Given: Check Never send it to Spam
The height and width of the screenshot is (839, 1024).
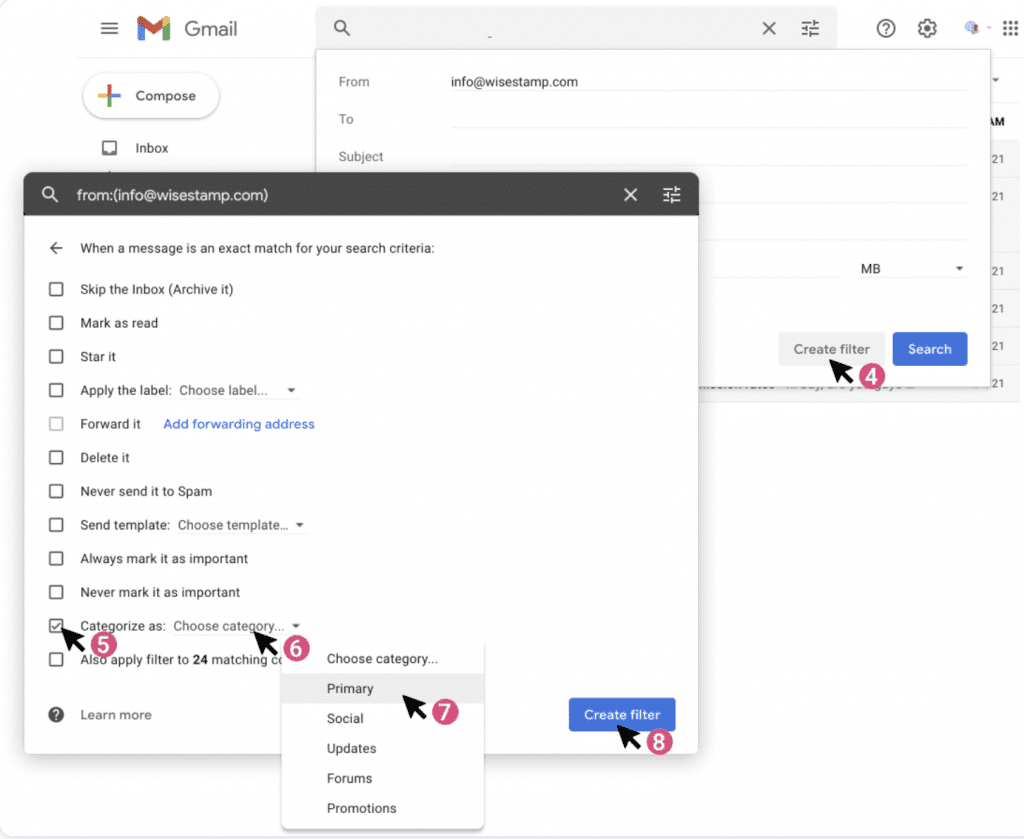Looking at the screenshot, I should tap(56, 491).
